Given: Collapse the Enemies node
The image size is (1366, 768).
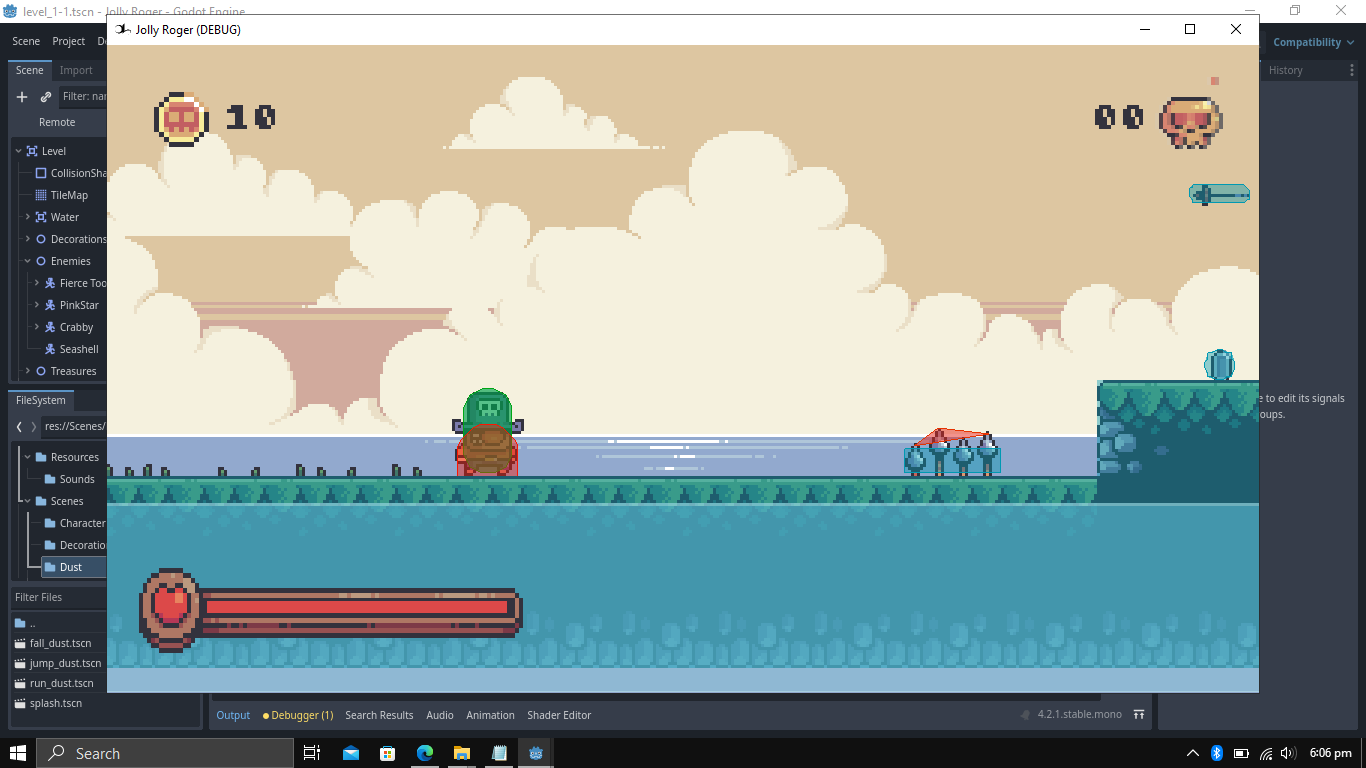Looking at the screenshot, I should 28,261.
